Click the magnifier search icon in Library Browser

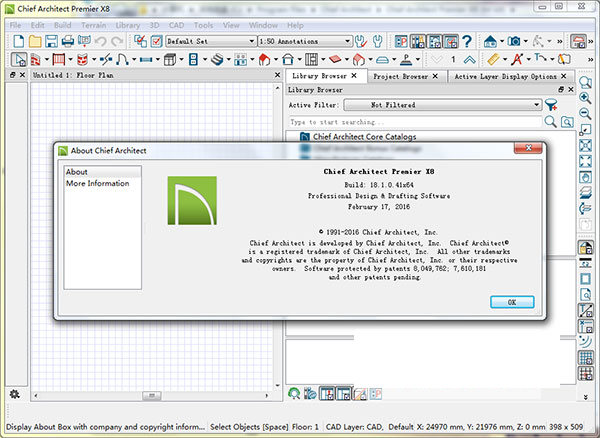point(550,122)
